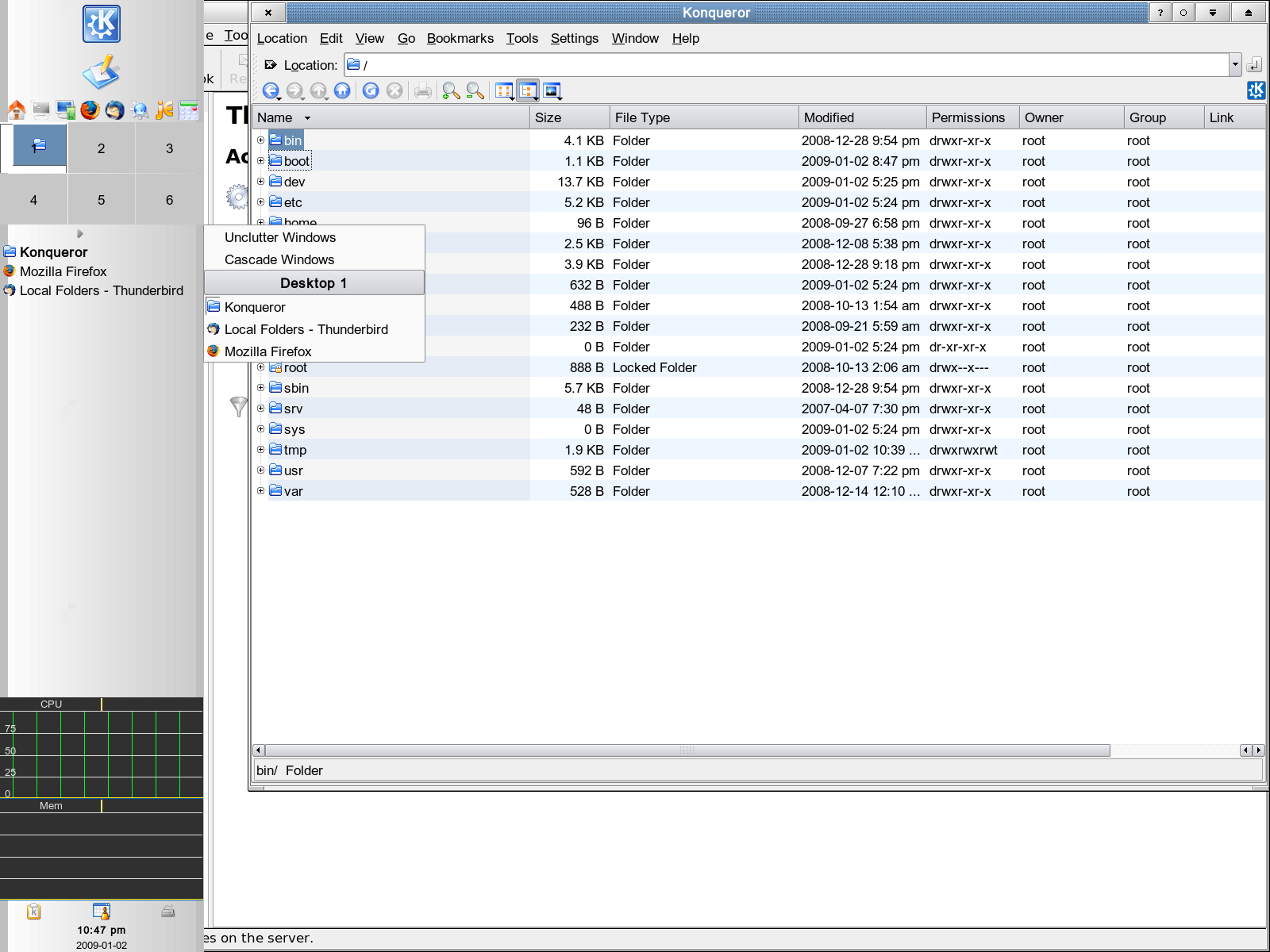
Task: Select the srv folder row
Action: pyautogui.click(x=759, y=409)
